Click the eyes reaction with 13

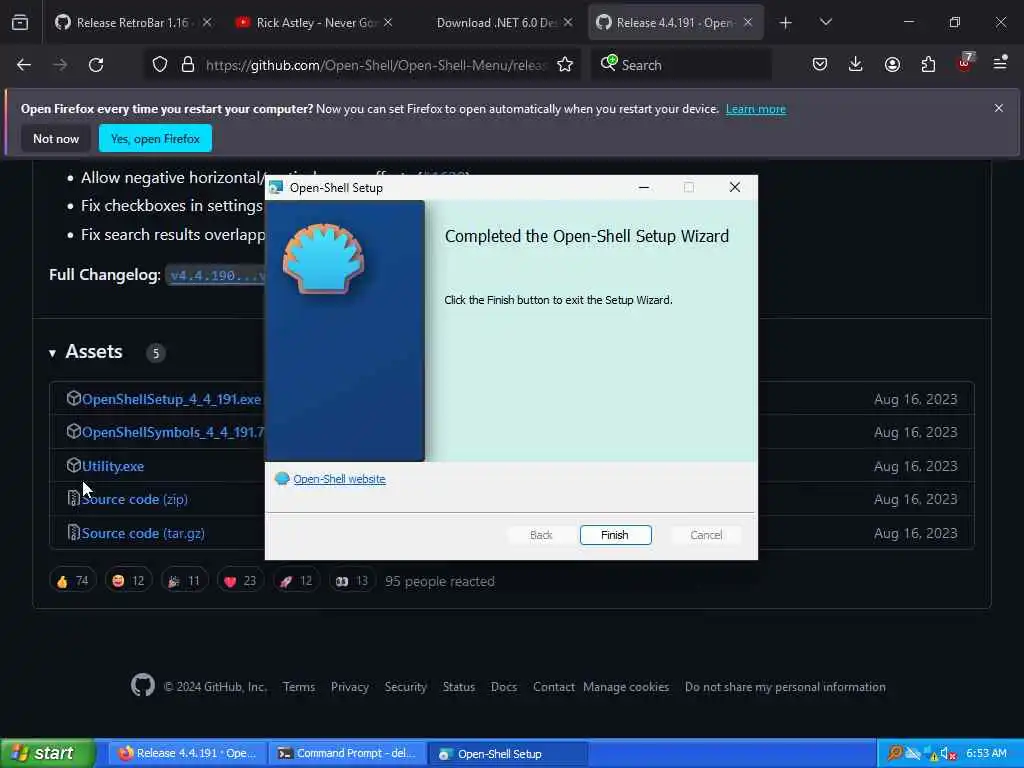point(352,581)
